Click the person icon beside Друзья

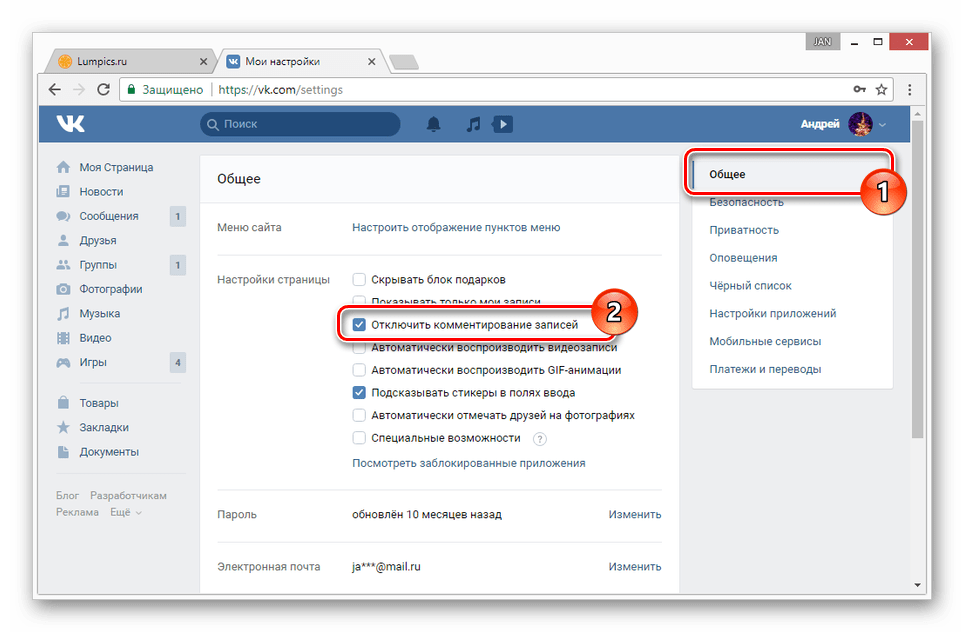pos(63,240)
